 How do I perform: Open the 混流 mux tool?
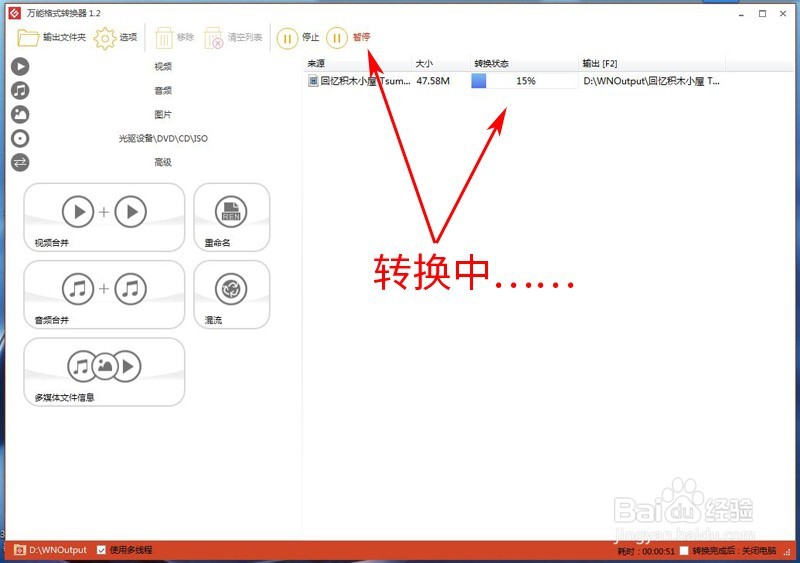pos(232,295)
